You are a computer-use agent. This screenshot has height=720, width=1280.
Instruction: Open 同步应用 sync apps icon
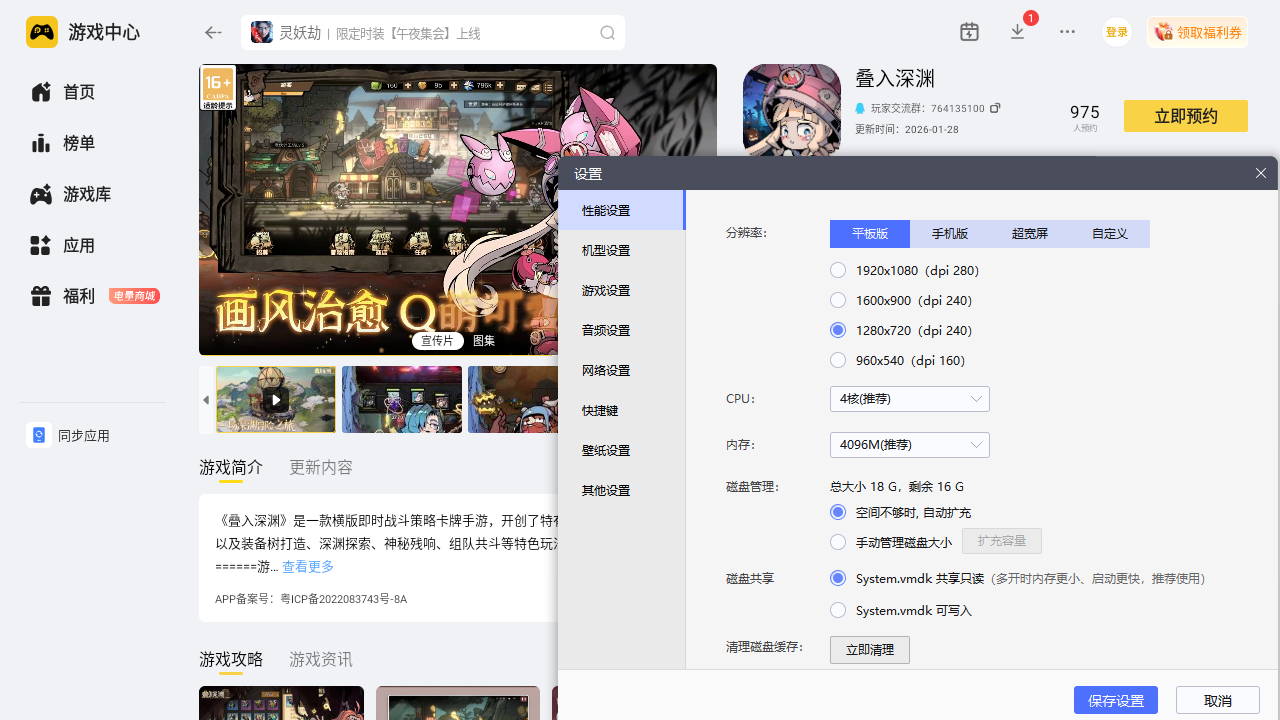click(38, 435)
